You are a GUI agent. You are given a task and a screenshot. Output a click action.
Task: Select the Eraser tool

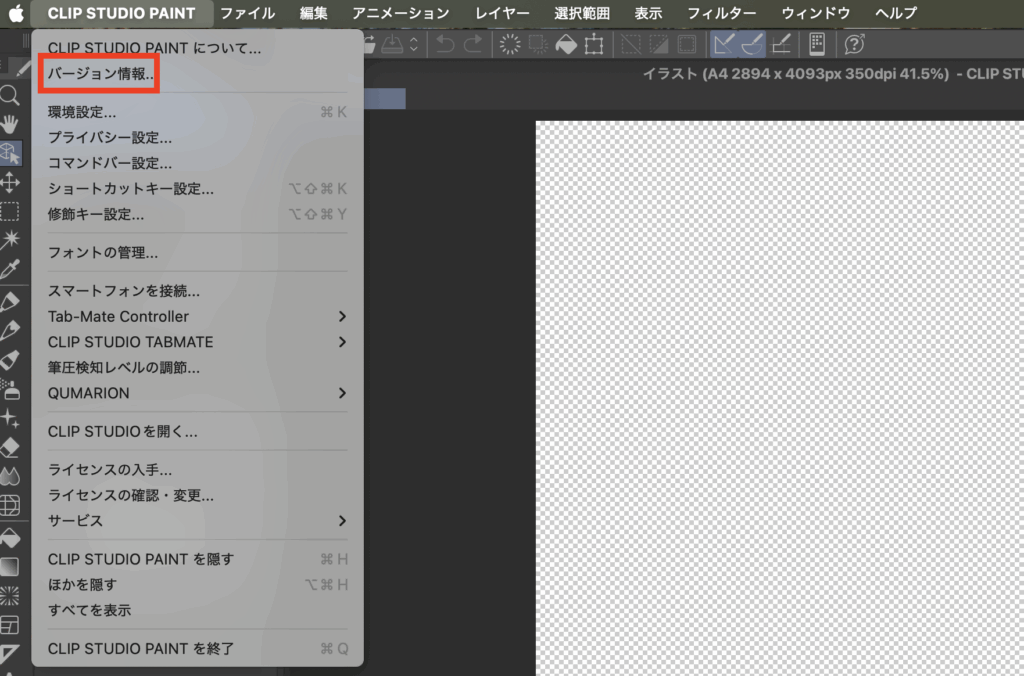coord(10,447)
